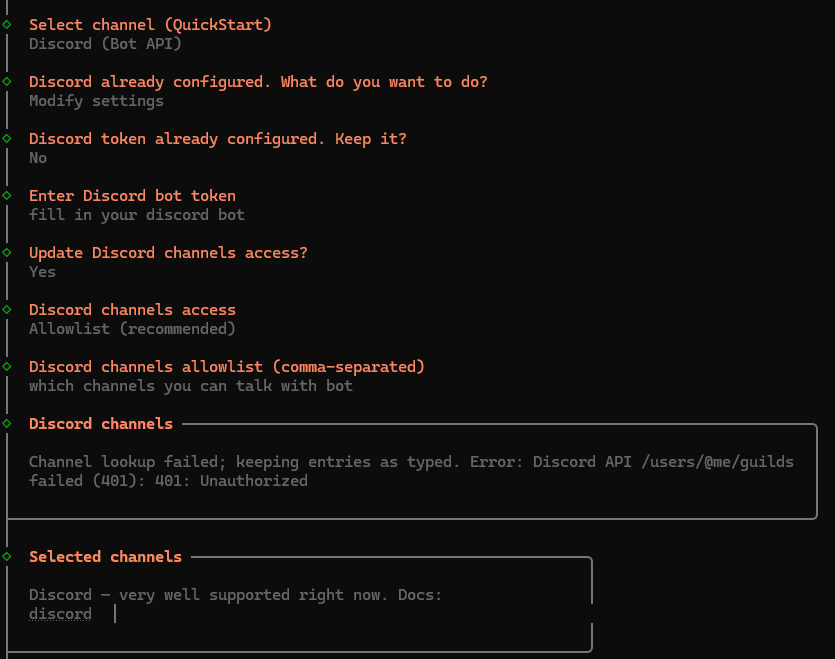Select the No answer under token keep prompt
This screenshot has height=659, width=835.
(x=37, y=157)
